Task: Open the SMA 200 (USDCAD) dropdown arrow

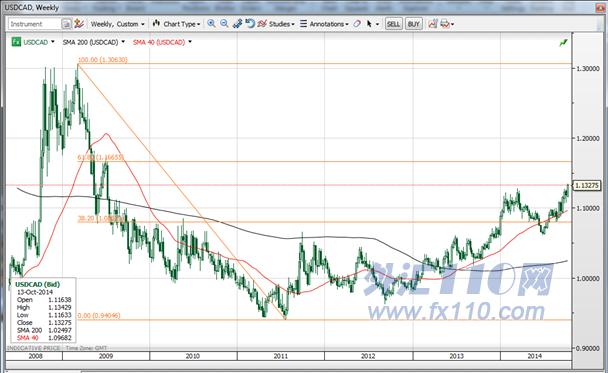Action: [x=123, y=41]
